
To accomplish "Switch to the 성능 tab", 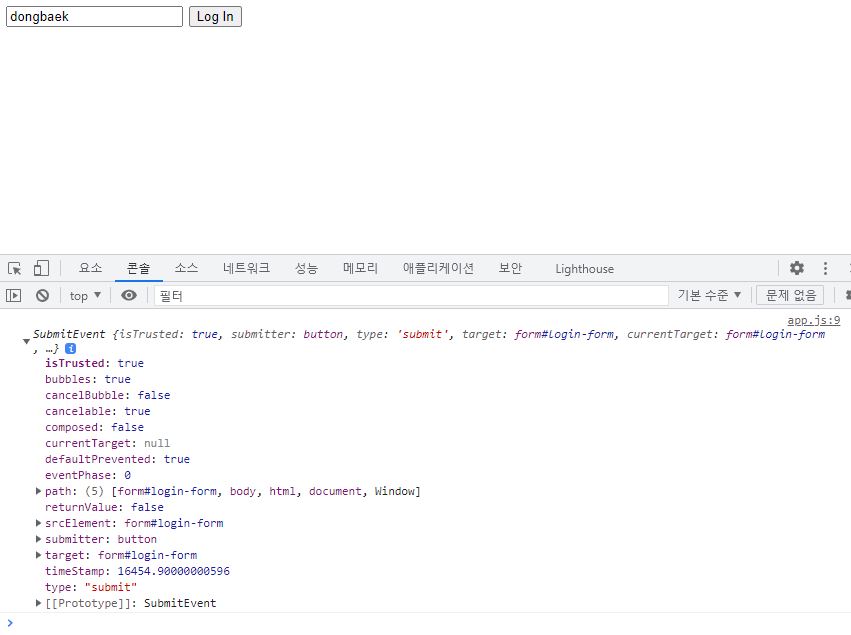I will tap(306, 268).
